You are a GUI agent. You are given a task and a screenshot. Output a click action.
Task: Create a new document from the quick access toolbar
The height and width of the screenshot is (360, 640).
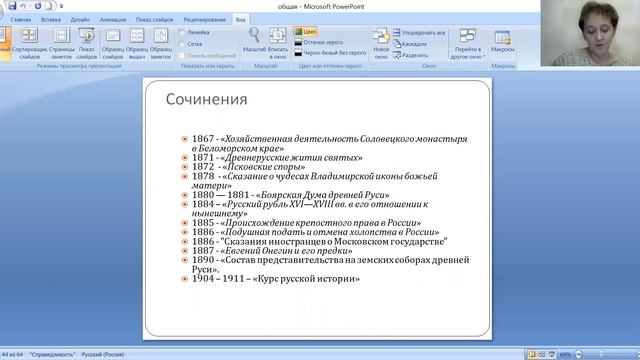pyautogui.click(x=49, y=6)
